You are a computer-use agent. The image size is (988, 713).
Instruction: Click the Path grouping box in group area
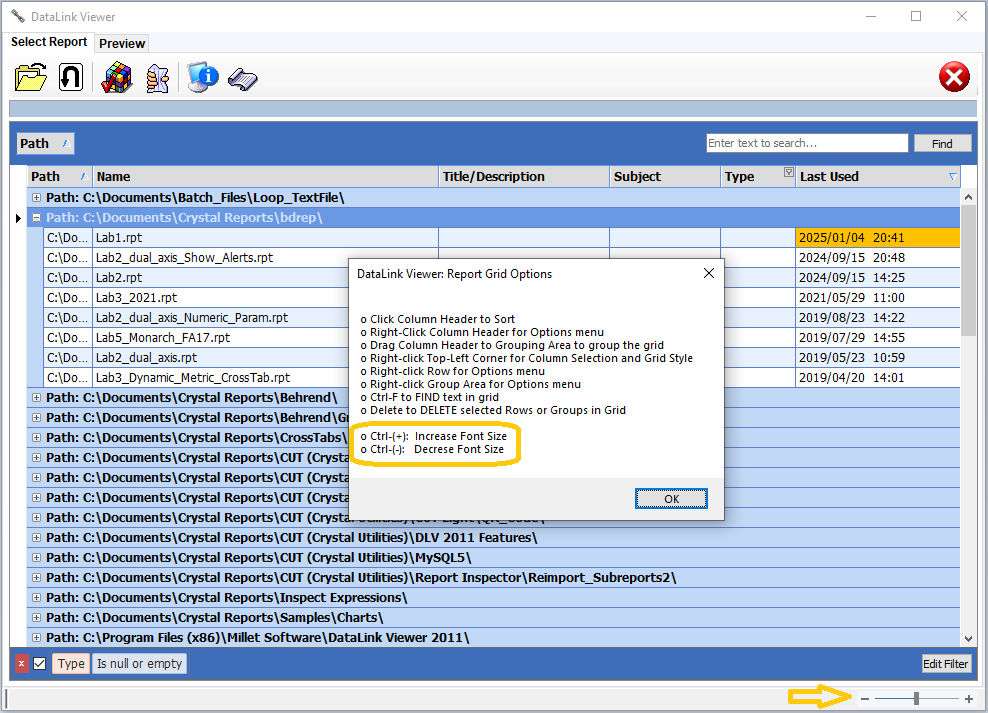45,144
